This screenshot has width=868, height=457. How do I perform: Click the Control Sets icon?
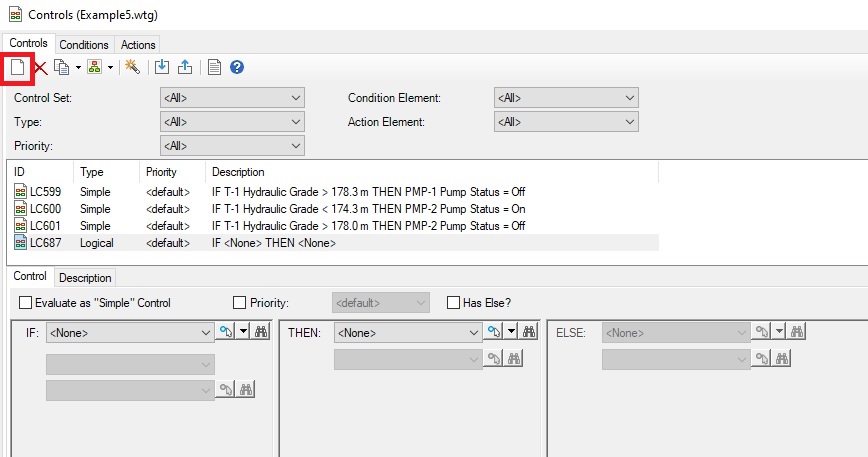95,67
